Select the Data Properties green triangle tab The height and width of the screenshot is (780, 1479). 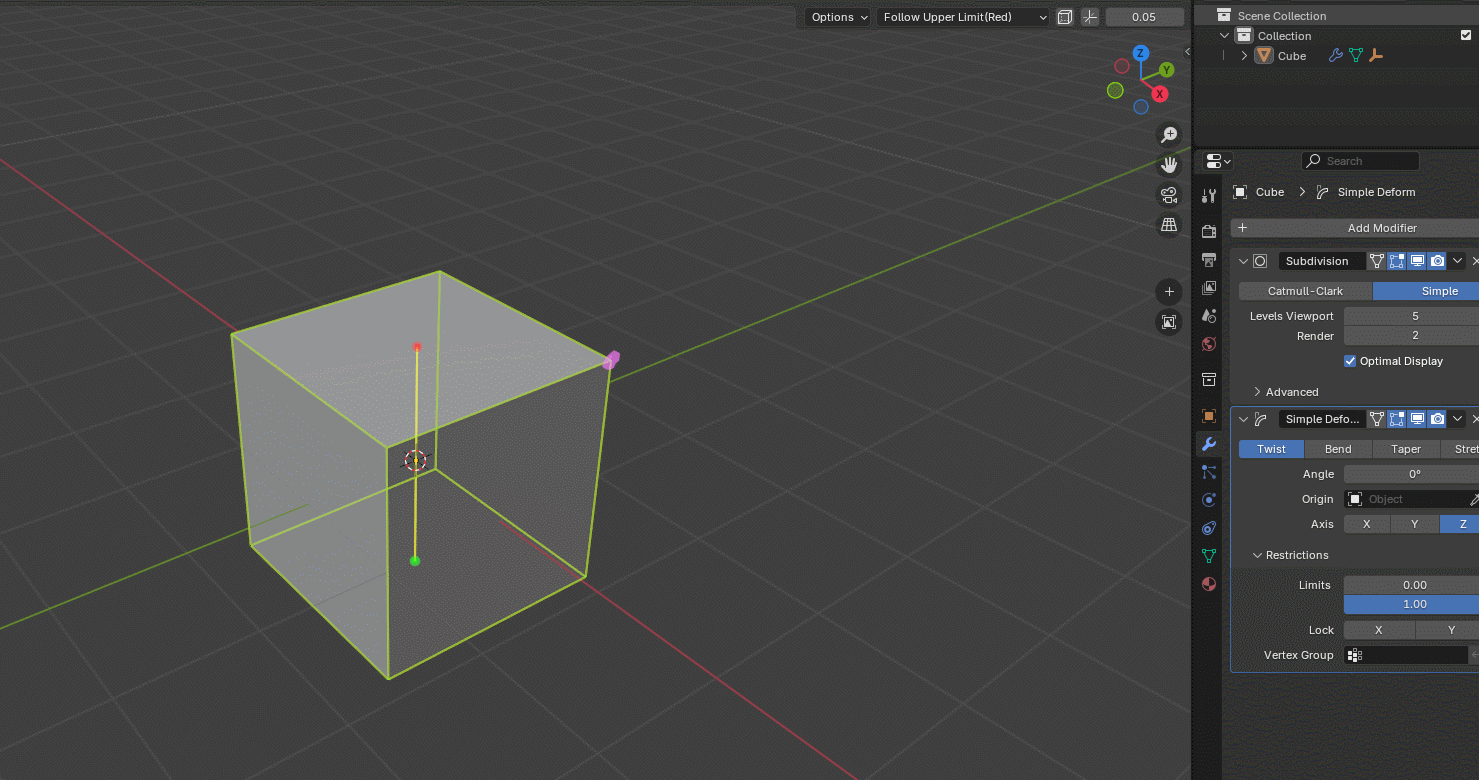tap(1208, 555)
